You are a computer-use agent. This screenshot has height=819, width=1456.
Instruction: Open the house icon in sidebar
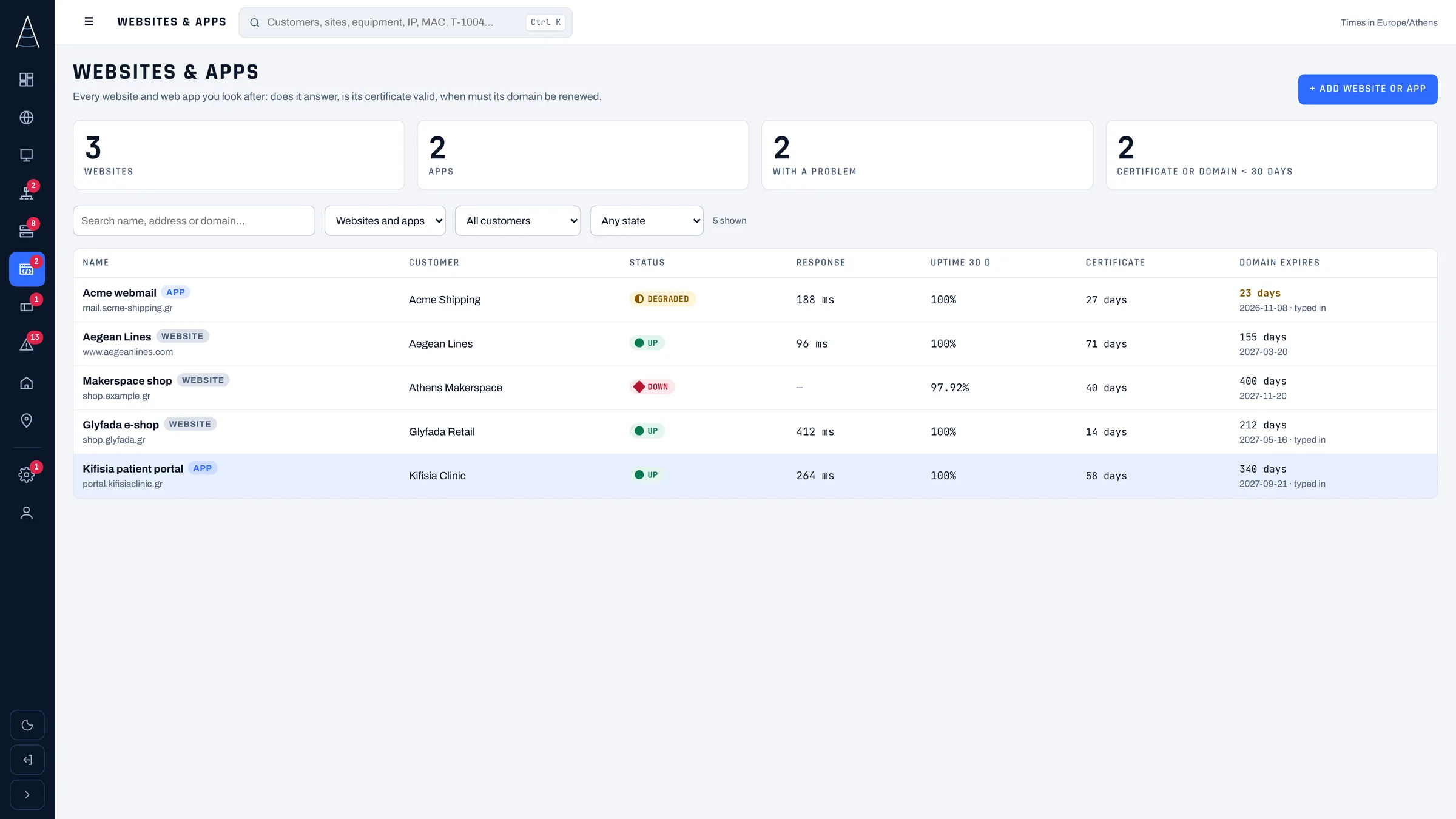(x=27, y=383)
